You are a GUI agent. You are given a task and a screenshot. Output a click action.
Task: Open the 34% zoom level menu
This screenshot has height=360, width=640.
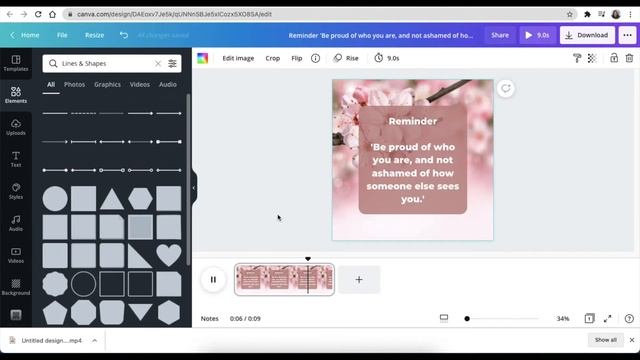point(563,319)
